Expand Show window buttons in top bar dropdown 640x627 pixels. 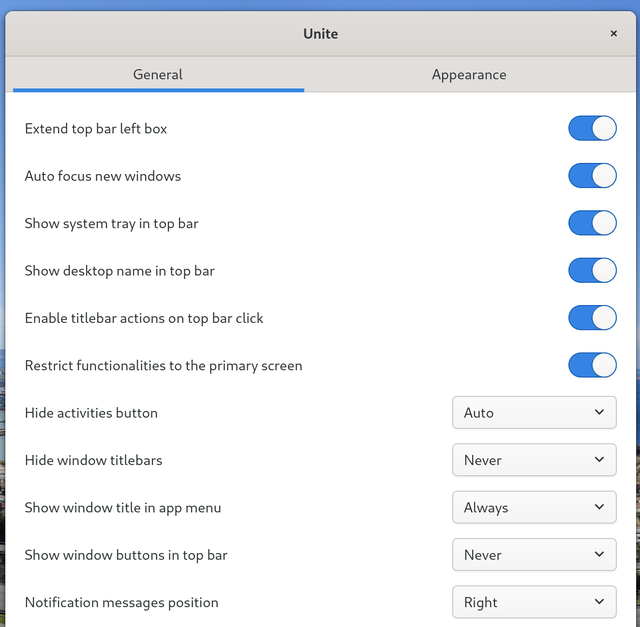coord(534,555)
